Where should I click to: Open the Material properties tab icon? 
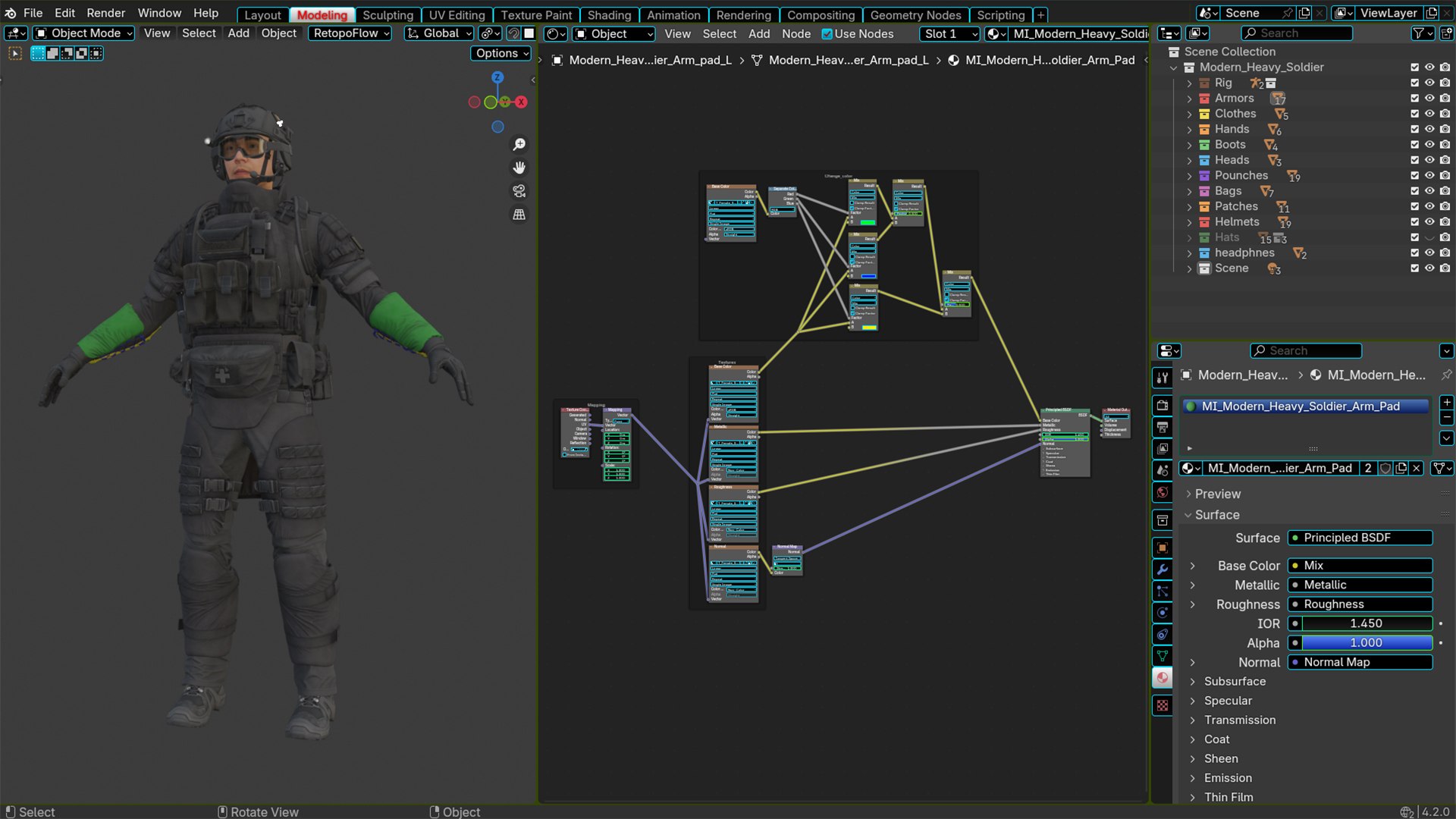point(1163,677)
